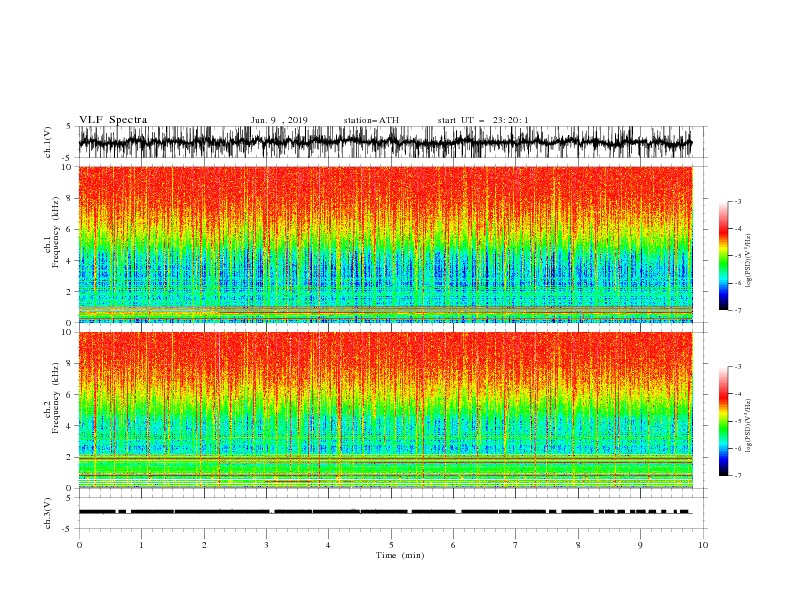Click the "VLF Spectra" title text
792x612 pixels.
pyautogui.click(x=113, y=120)
